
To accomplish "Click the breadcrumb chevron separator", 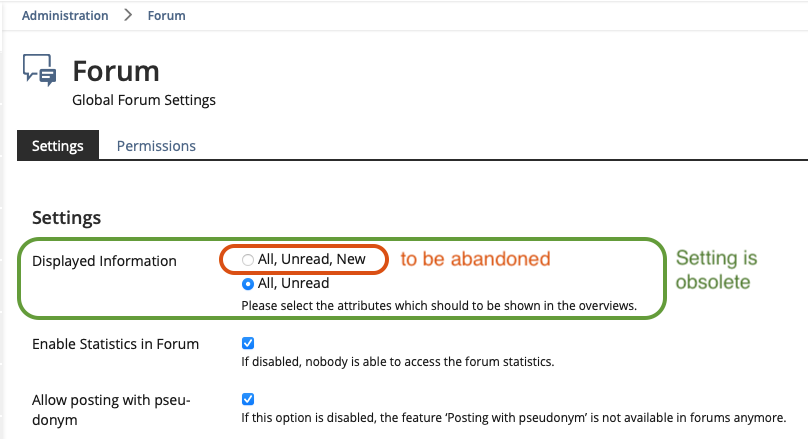I will click(128, 16).
